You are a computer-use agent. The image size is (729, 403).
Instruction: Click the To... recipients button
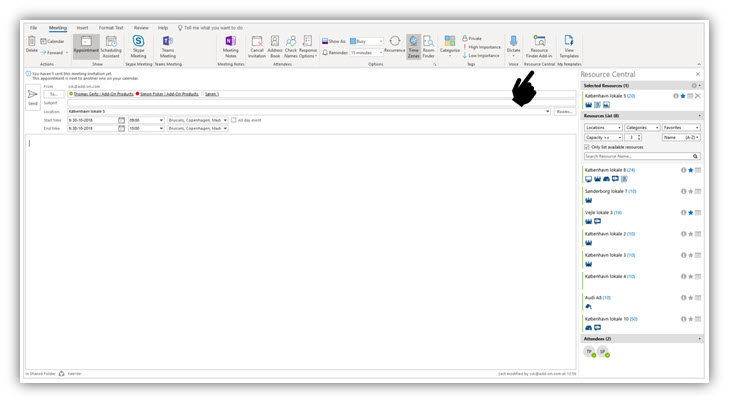click(x=53, y=94)
